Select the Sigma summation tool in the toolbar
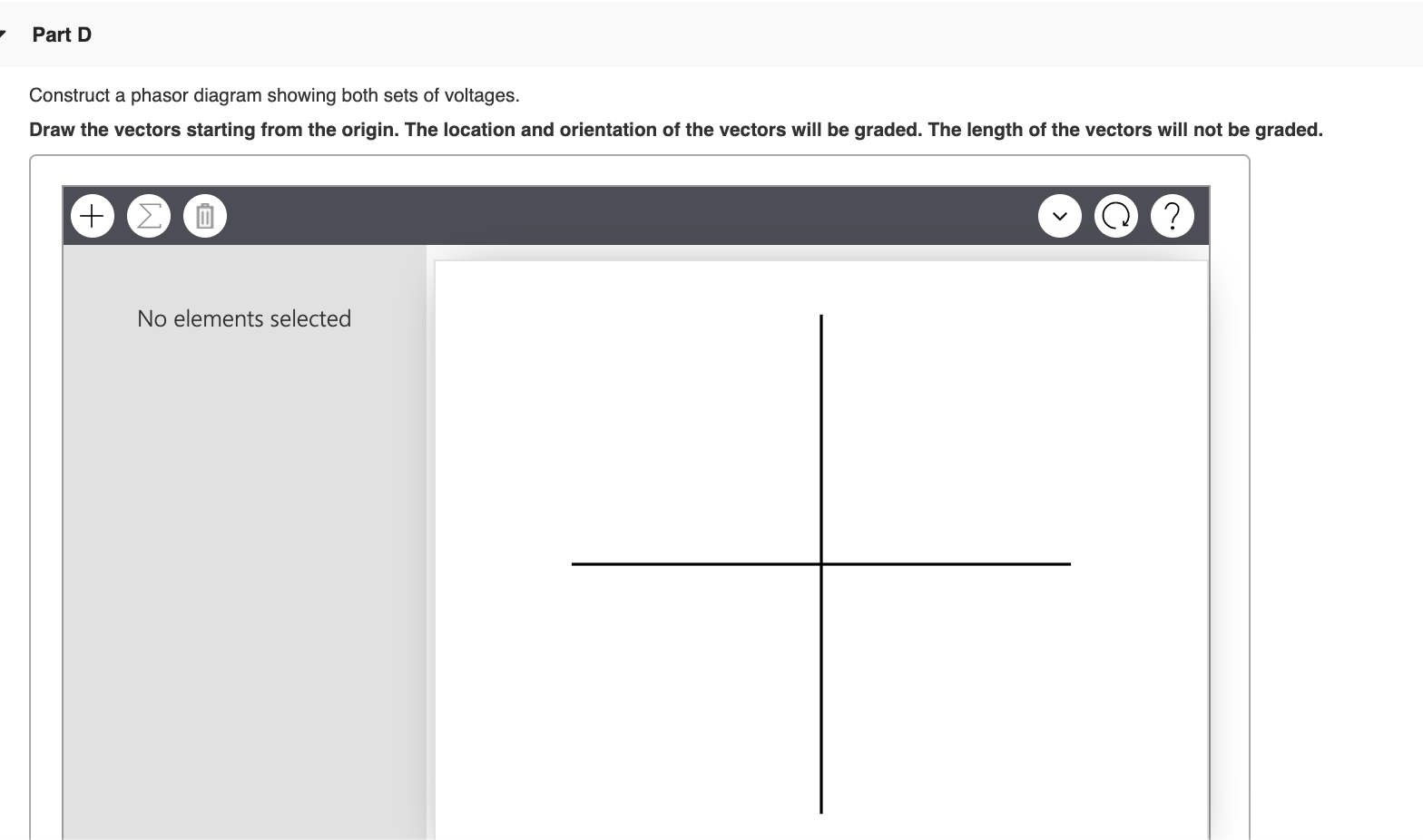The image size is (1423, 840). [x=148, y=216]
